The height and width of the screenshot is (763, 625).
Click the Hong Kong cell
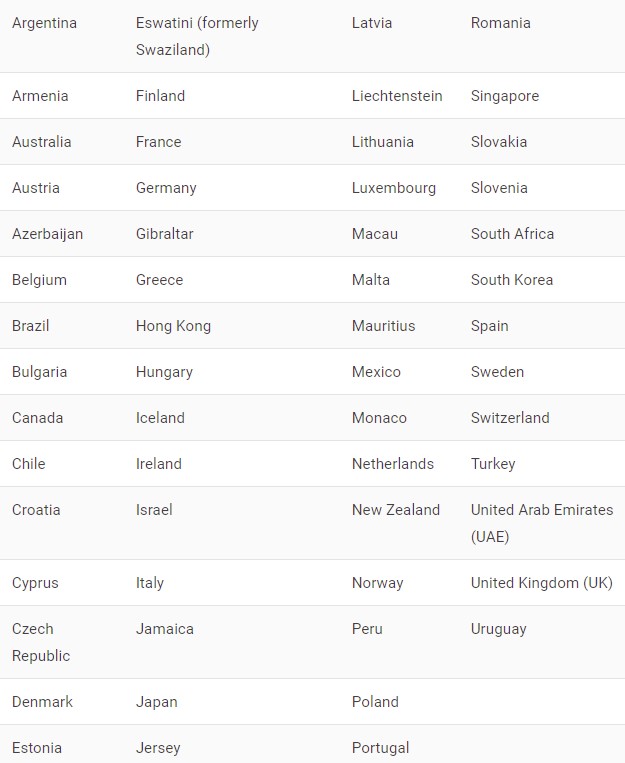click(173, 326)
